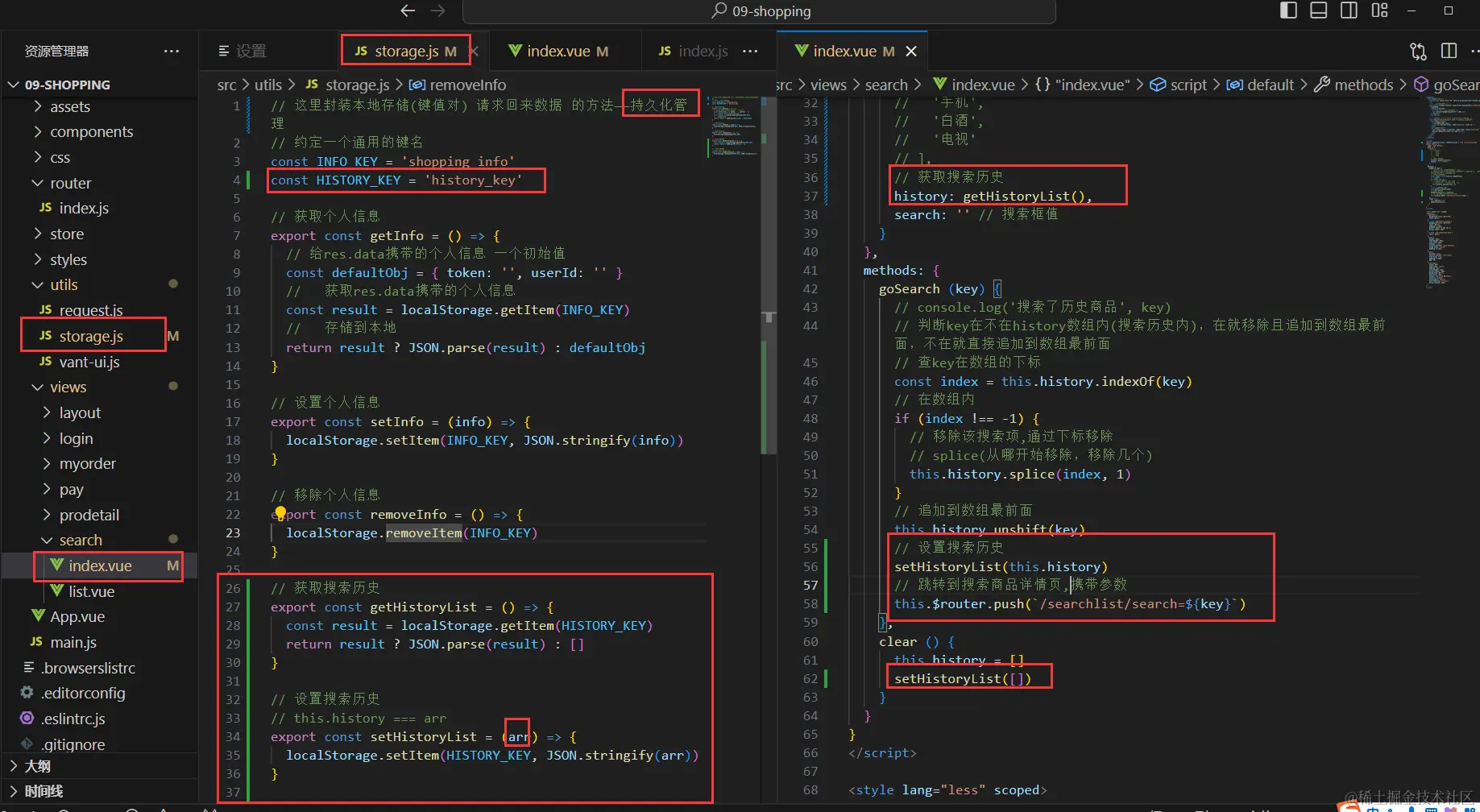Close the storage.js tab

pyautogui.click(x=475, y=51)
